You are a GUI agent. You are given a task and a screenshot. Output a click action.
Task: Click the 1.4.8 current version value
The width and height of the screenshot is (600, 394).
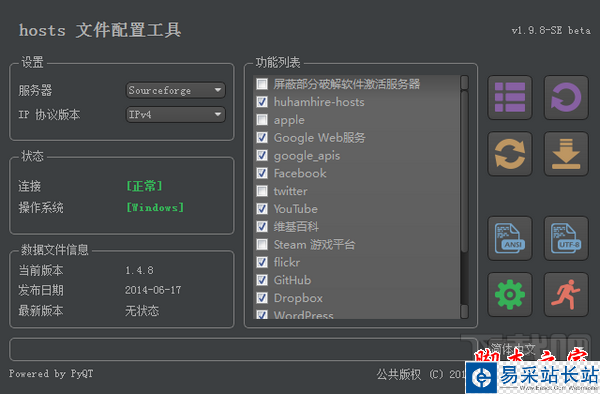pos(139,270)
